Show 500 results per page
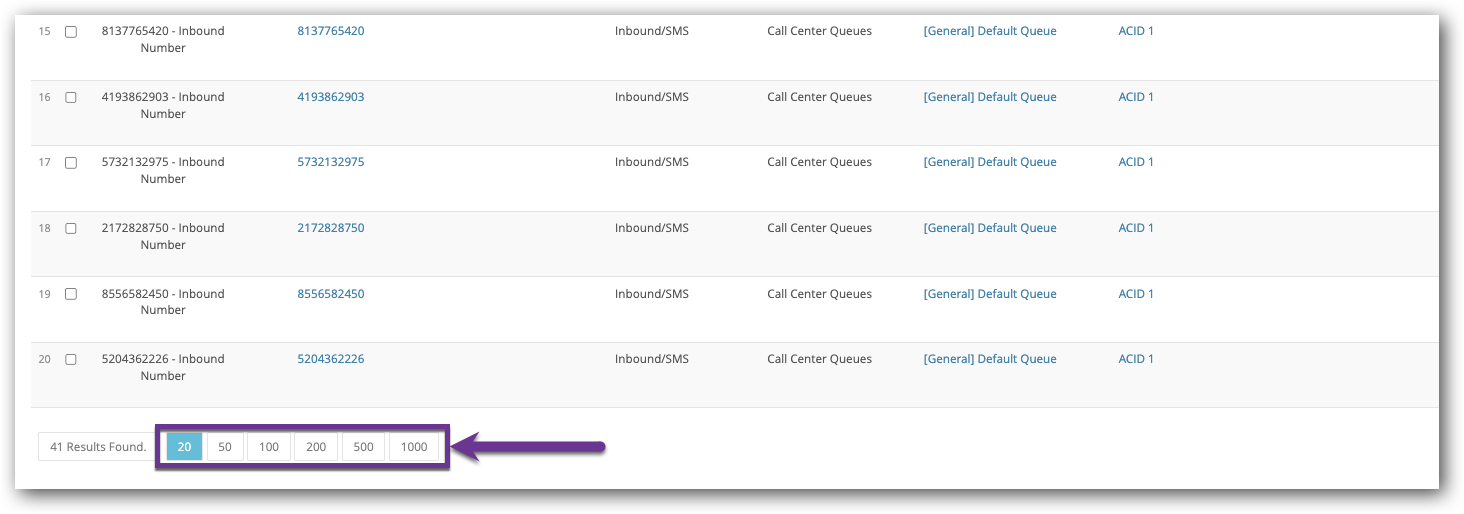1464x514 pixels. pyautogui.click(x=364, y=447)
